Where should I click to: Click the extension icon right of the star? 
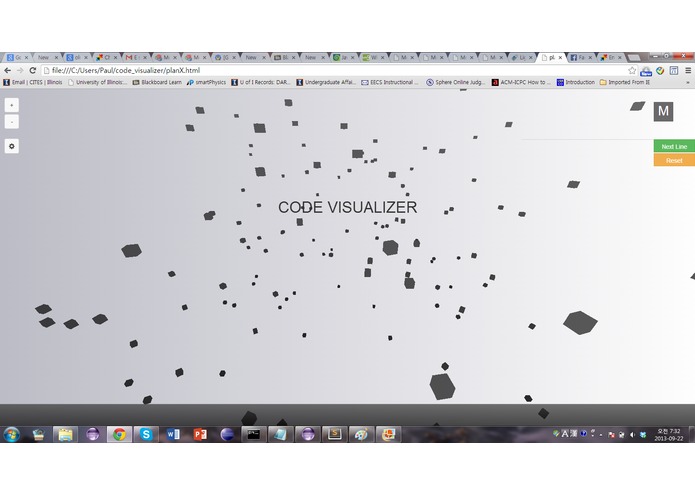pyautogui.click(x=646, y=71)
